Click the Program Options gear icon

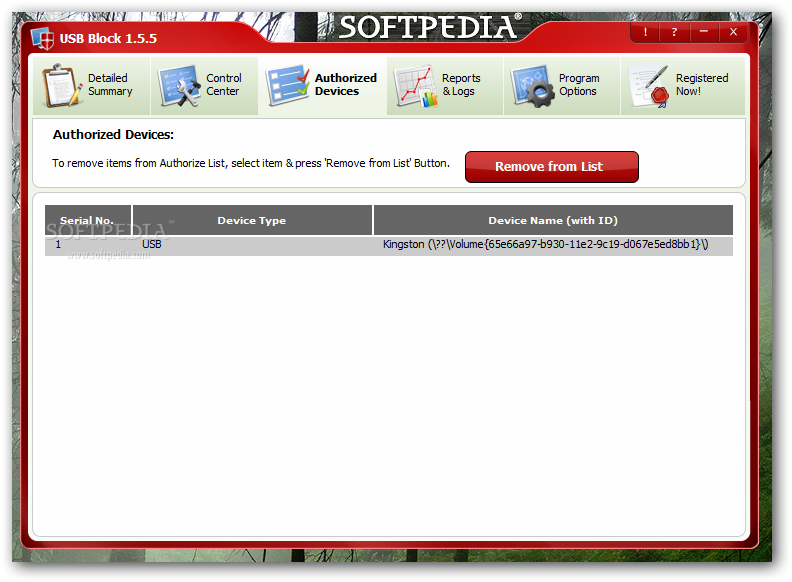click(532, 85)
